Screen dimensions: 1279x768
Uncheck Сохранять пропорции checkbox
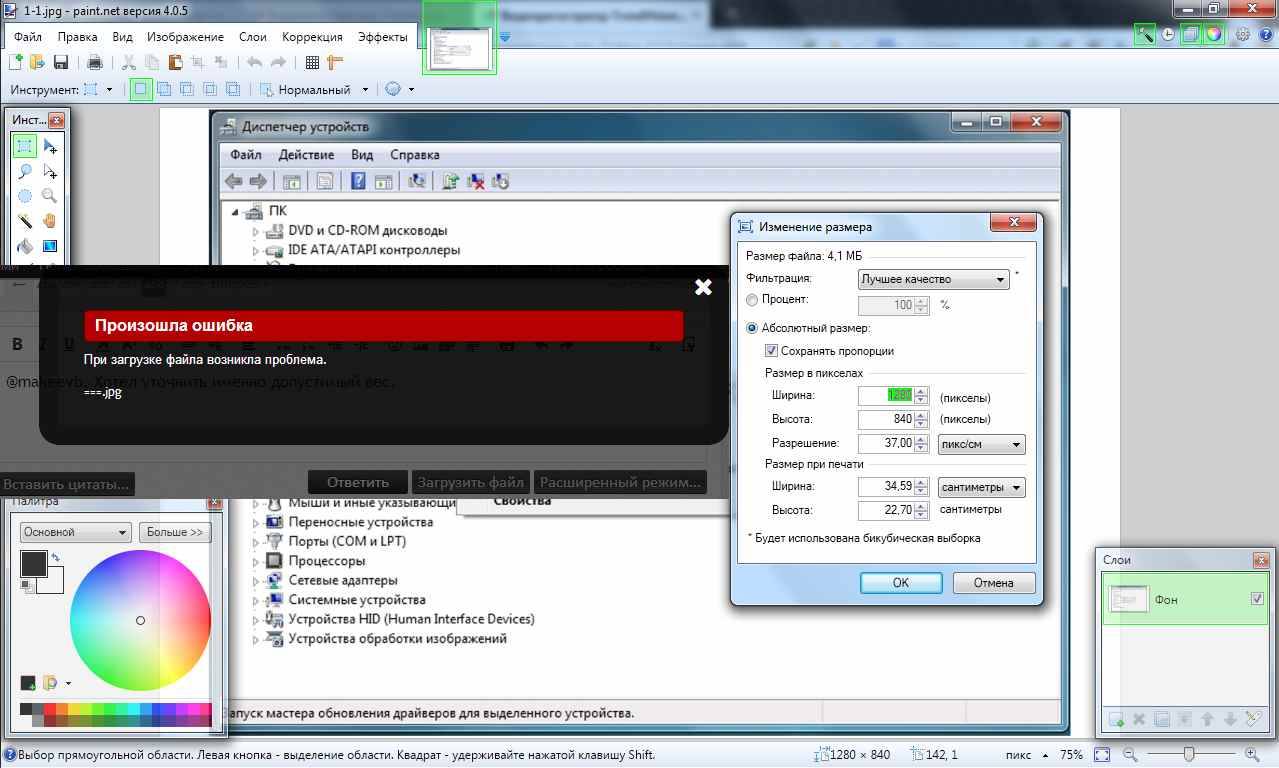click(771, 351)
